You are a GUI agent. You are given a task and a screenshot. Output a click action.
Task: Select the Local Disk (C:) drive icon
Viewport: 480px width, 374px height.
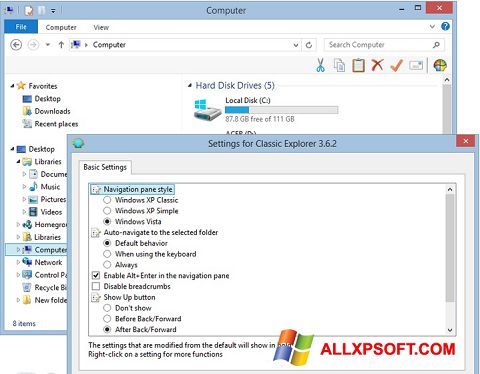[207, 110]
